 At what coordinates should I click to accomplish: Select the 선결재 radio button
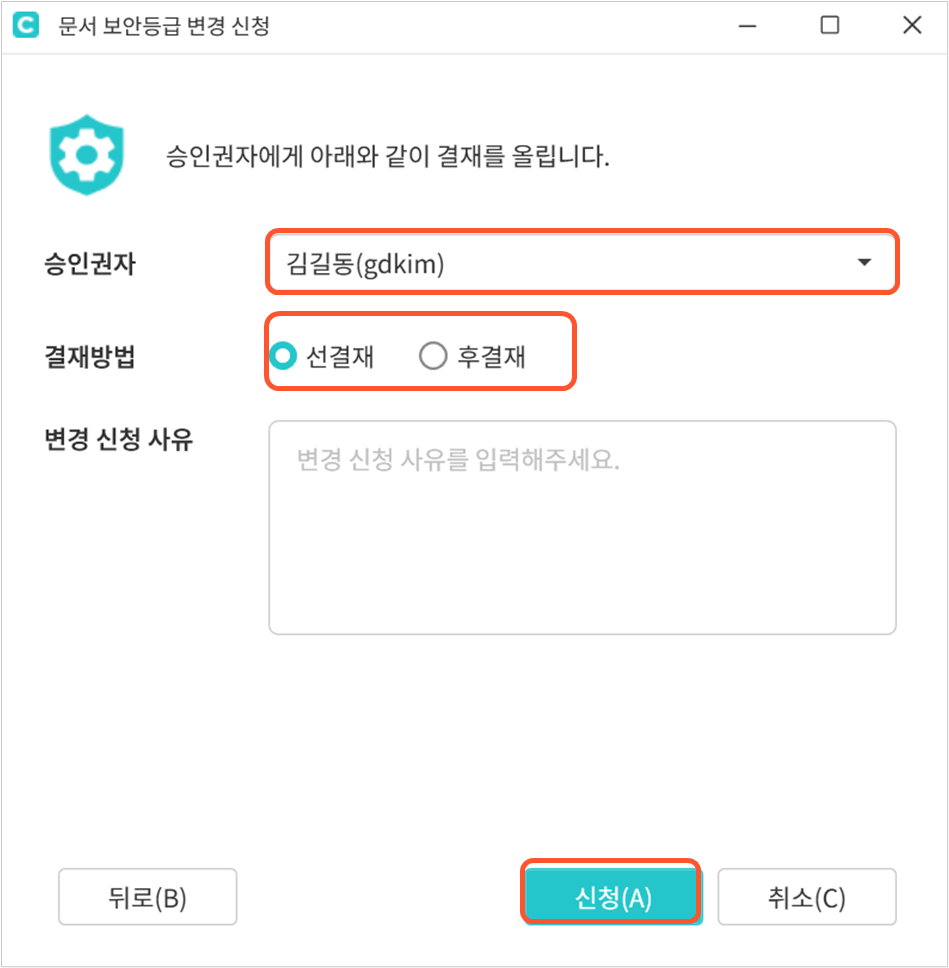point(285,356)
